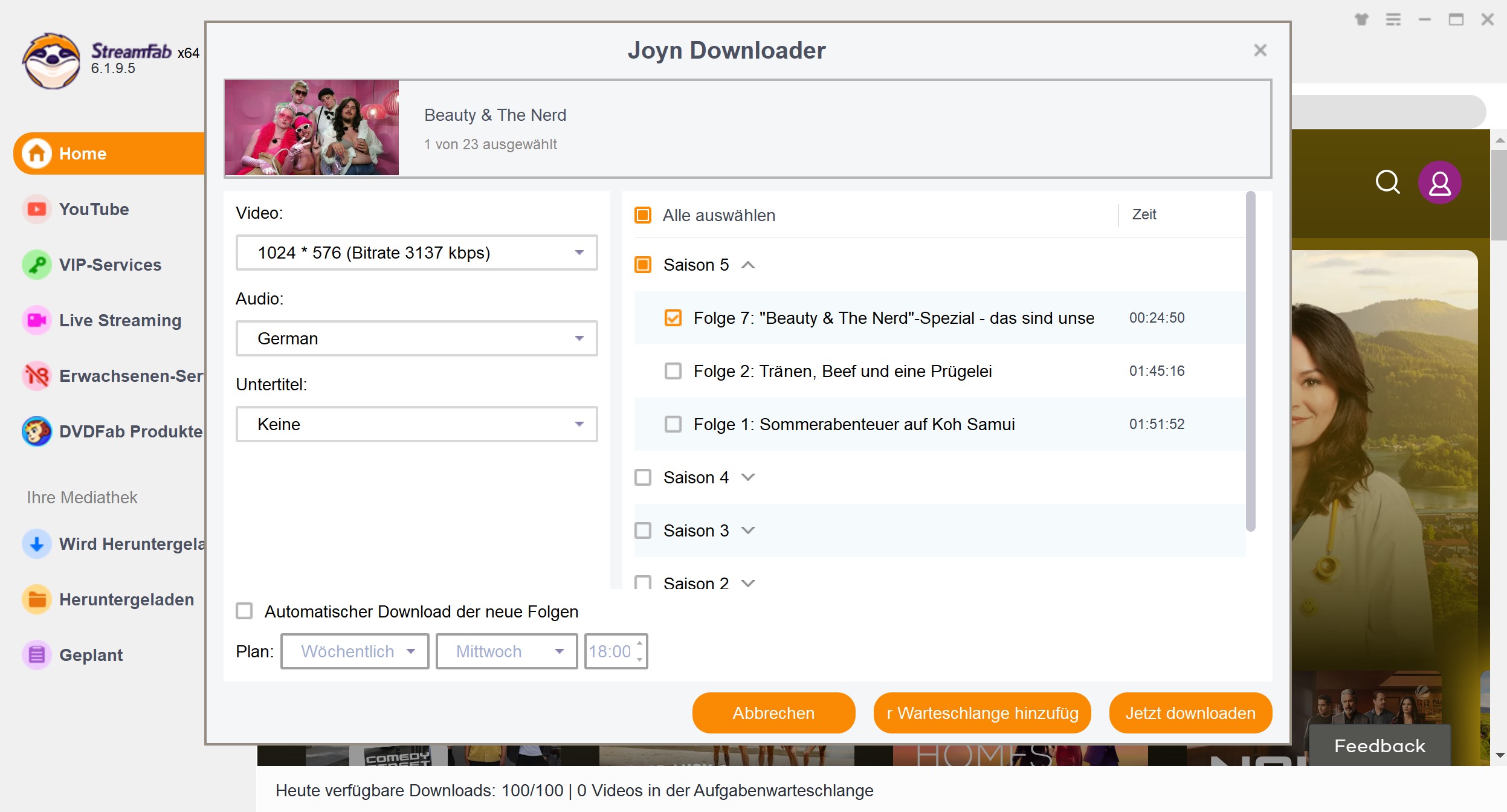Image resolution: width=1507 pixels, height=812 pixels.
Task: Open the Erwachsenen-Services icon
Action: click(37, 376)
